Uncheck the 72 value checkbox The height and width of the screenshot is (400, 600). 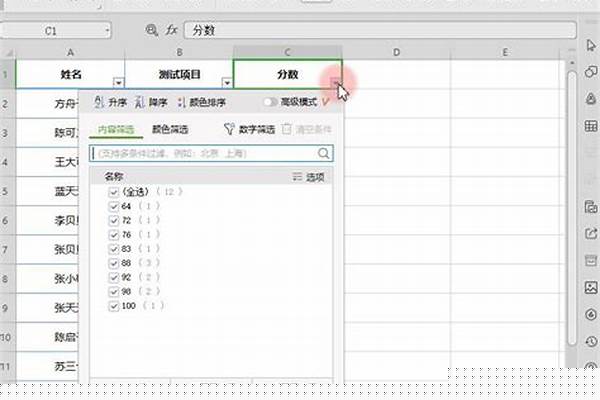[x=114, y=220]
